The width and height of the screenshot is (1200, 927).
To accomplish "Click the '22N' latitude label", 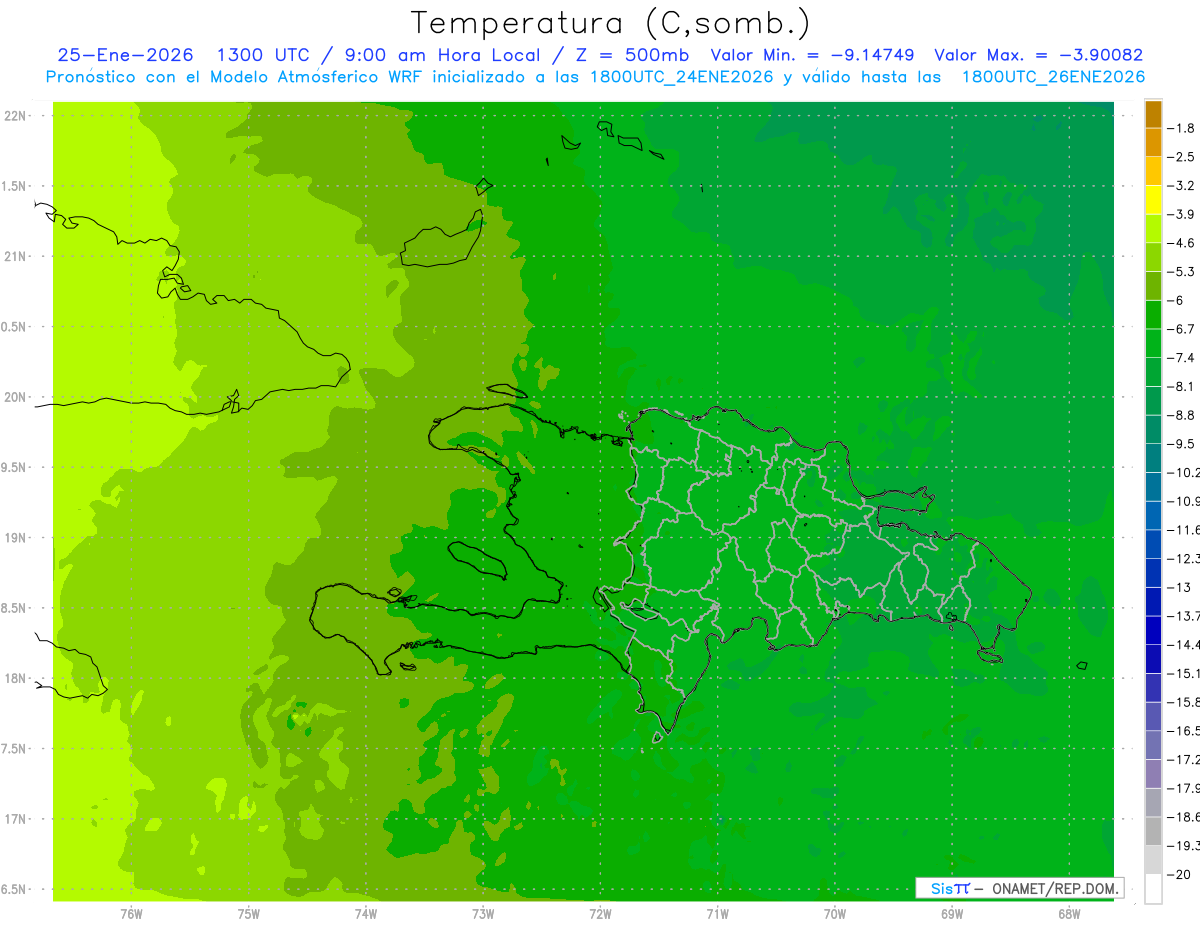I will pos(15,116).
